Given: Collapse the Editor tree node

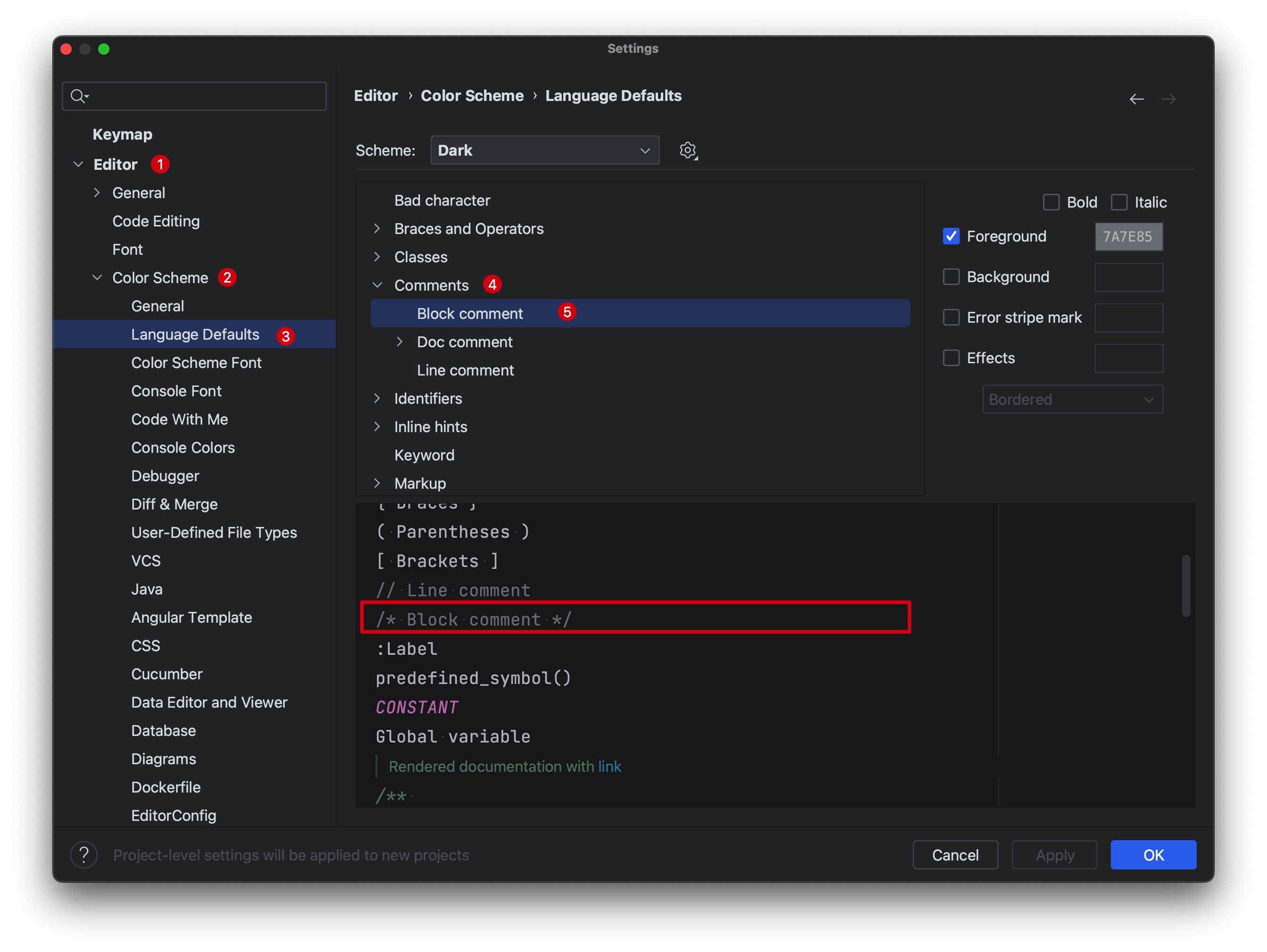Looking at the screenshot, I should point(78,164).
